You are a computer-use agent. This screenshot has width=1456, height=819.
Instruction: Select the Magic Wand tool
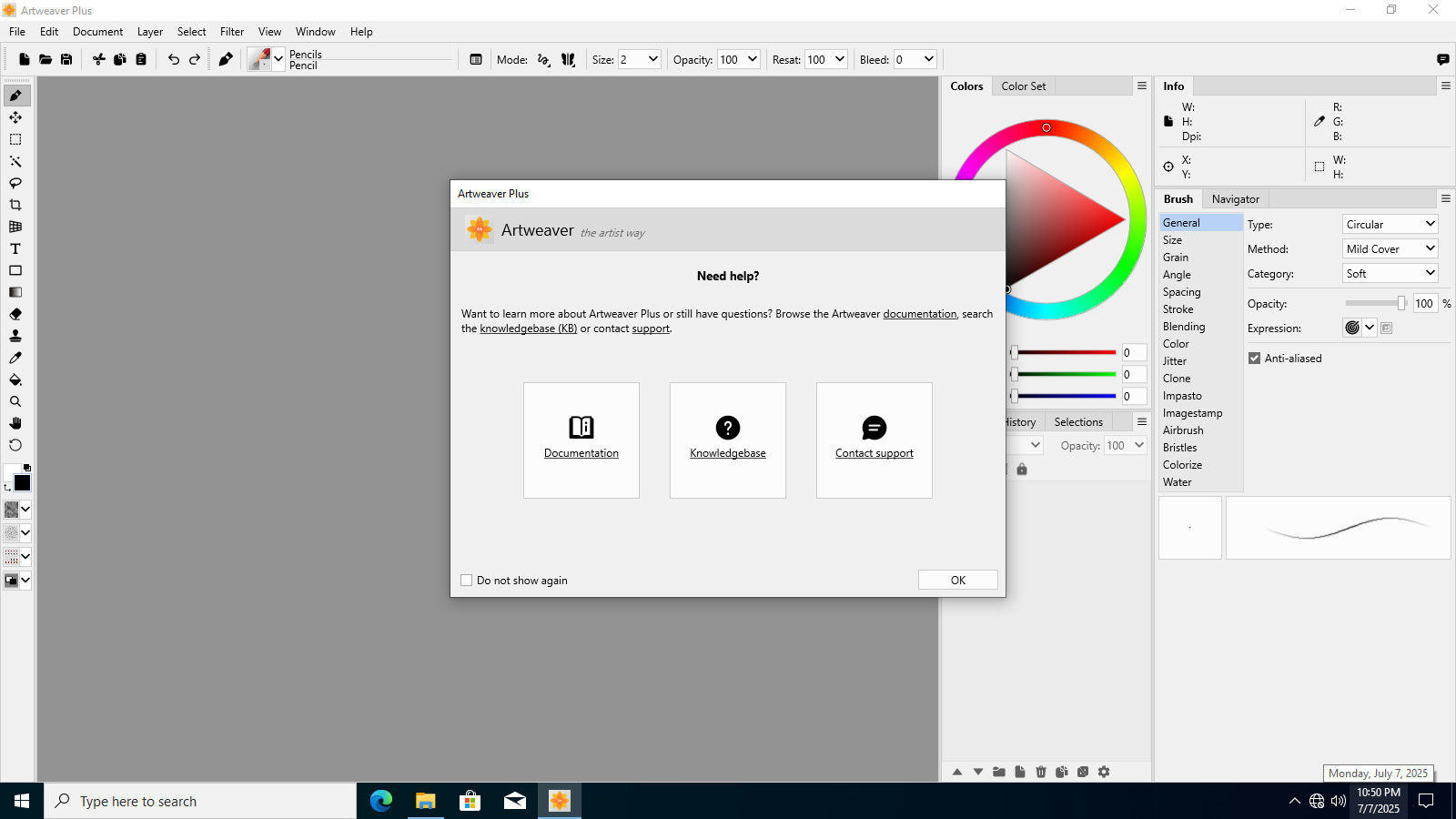pos(15,161)
